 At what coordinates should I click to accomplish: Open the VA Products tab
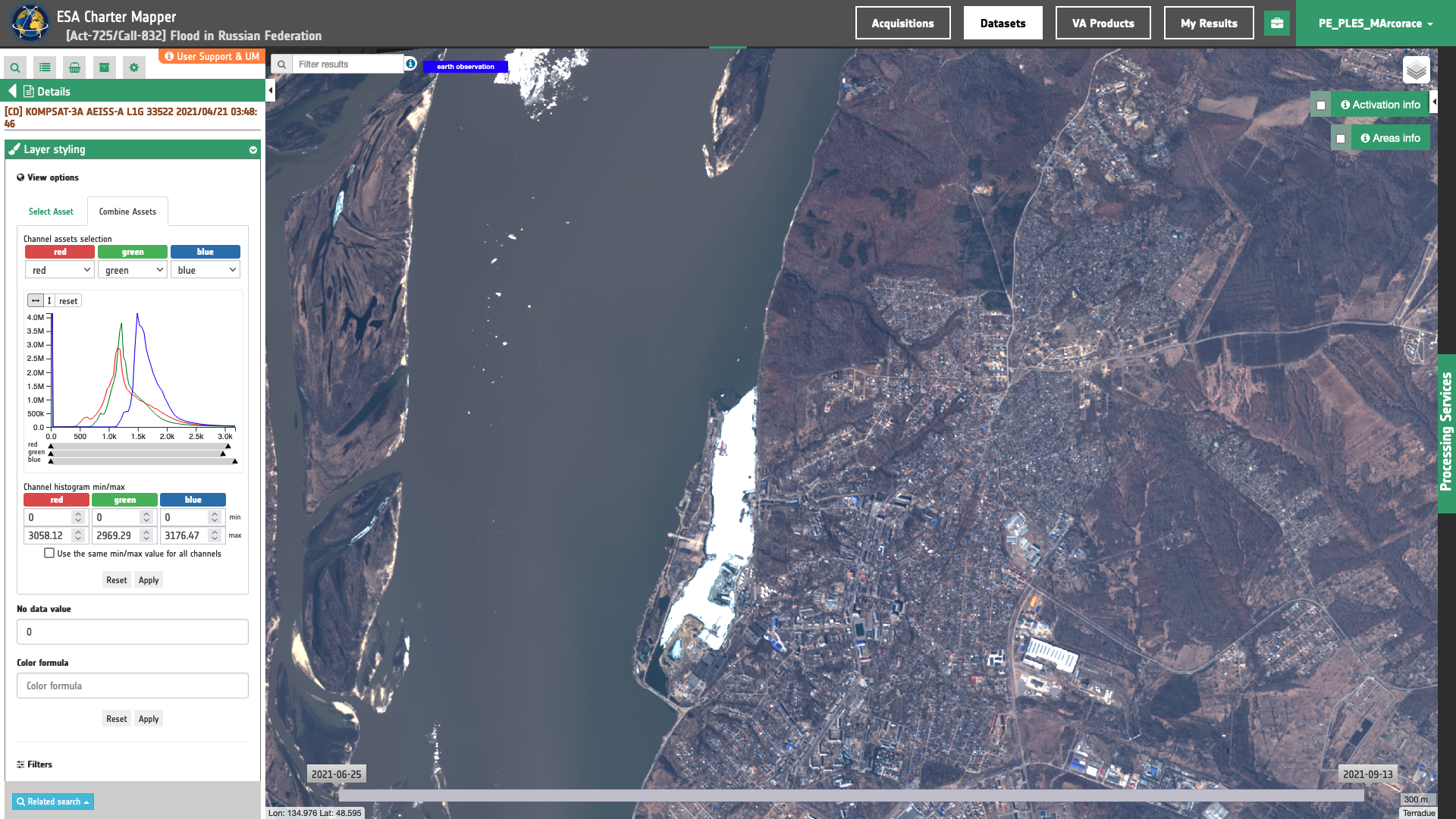click(x=1103, y=24)
